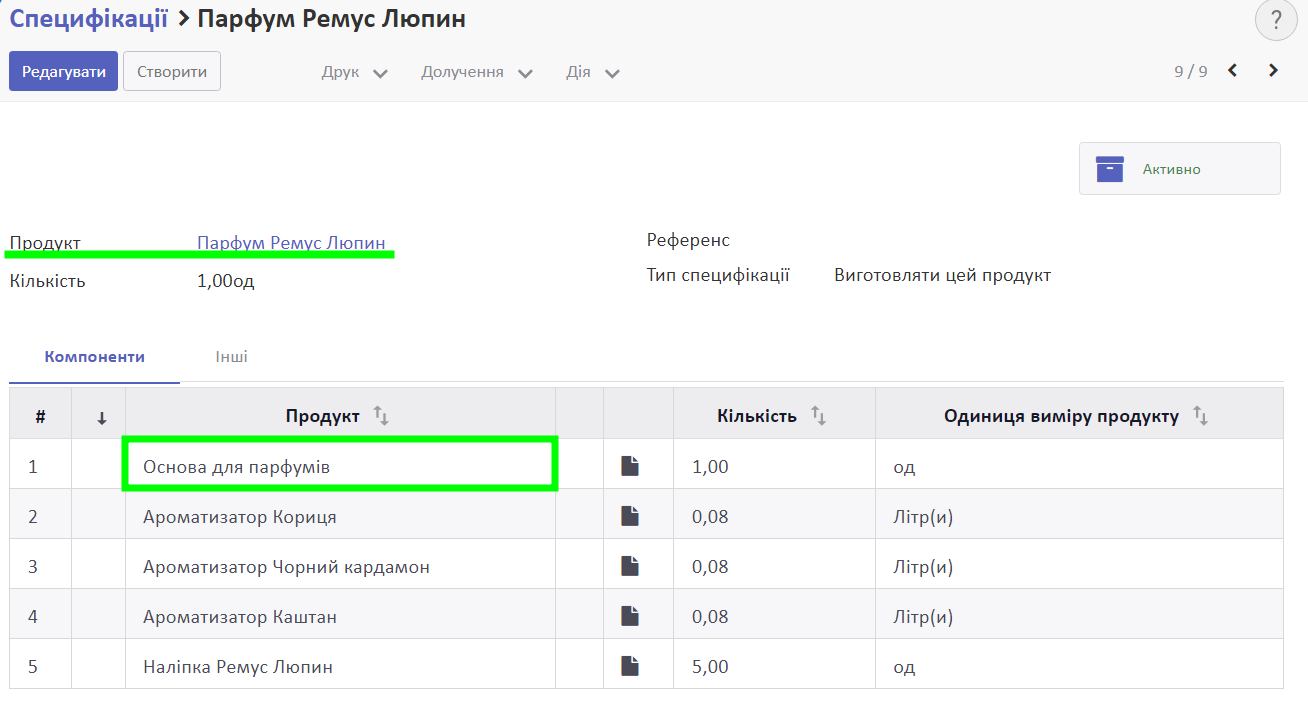The width and height of the screenshot is (1308, 725).
Task: Click the down-arrow sequence column header
Action: click(101, 417)
